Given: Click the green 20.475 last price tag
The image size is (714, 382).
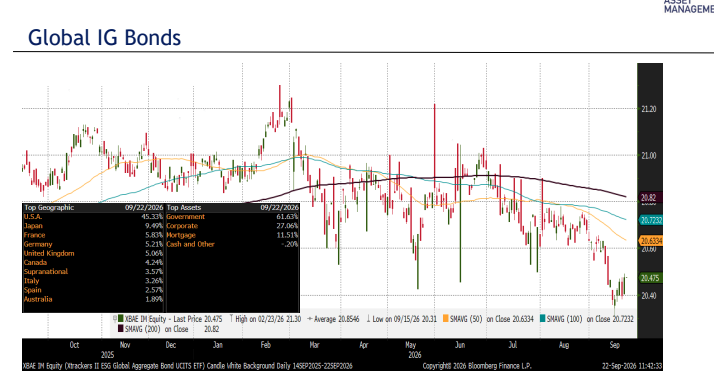Looking at the screenshot, I should click(650, 278).
